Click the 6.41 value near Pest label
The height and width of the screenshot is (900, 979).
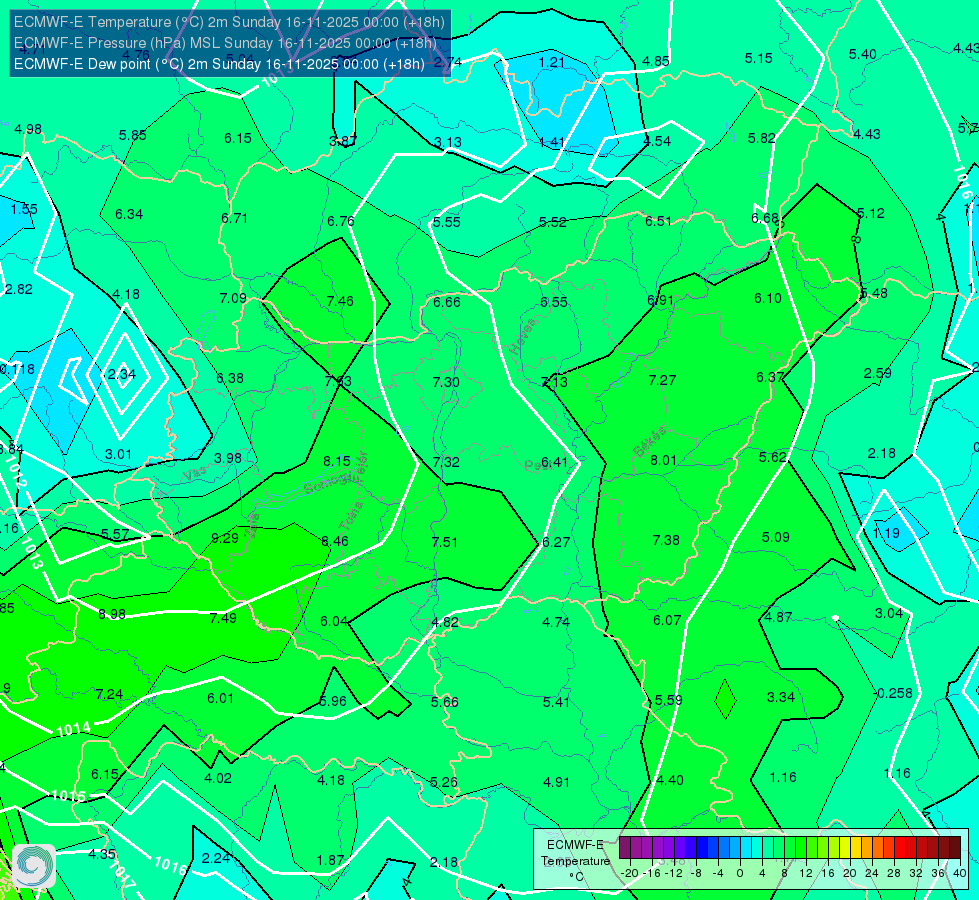click(x=554, y=462)
